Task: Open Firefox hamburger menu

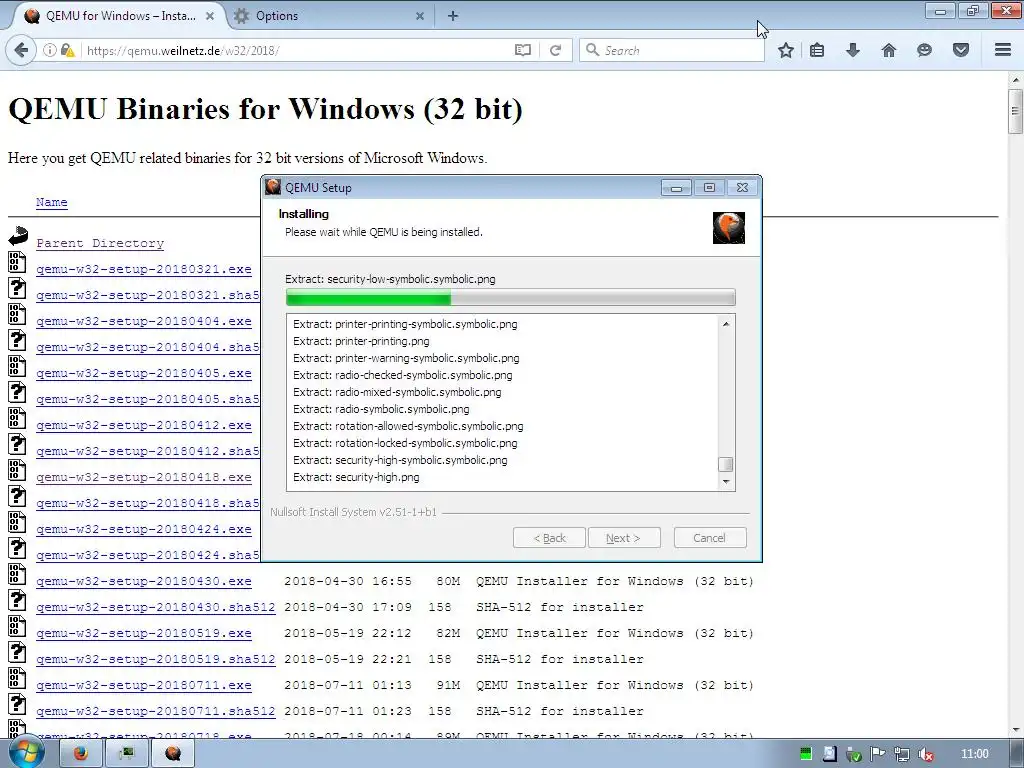Action: (1003, 50)
